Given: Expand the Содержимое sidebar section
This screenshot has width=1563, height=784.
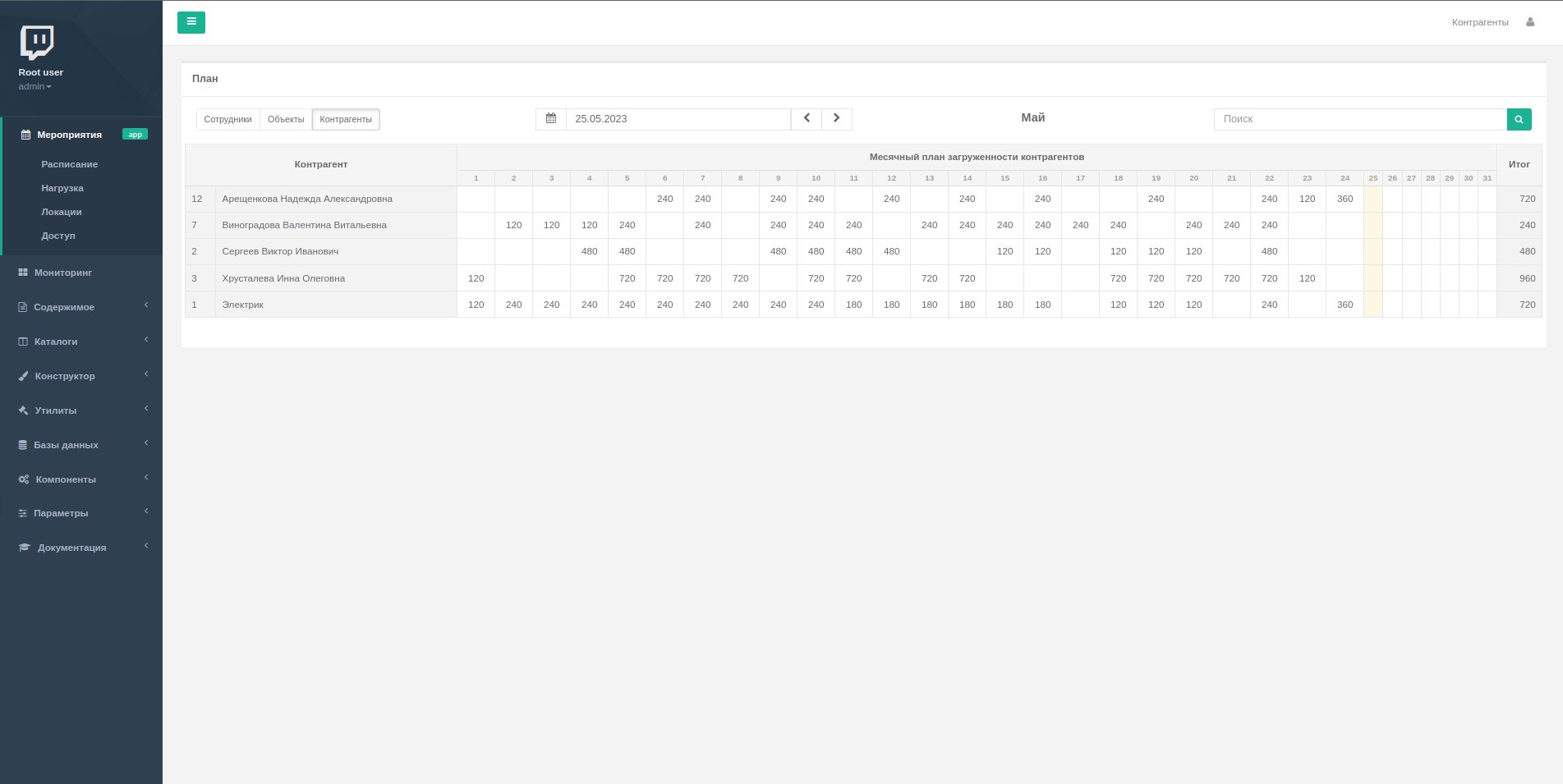Looking at the screenshot, I should [64, 307].
